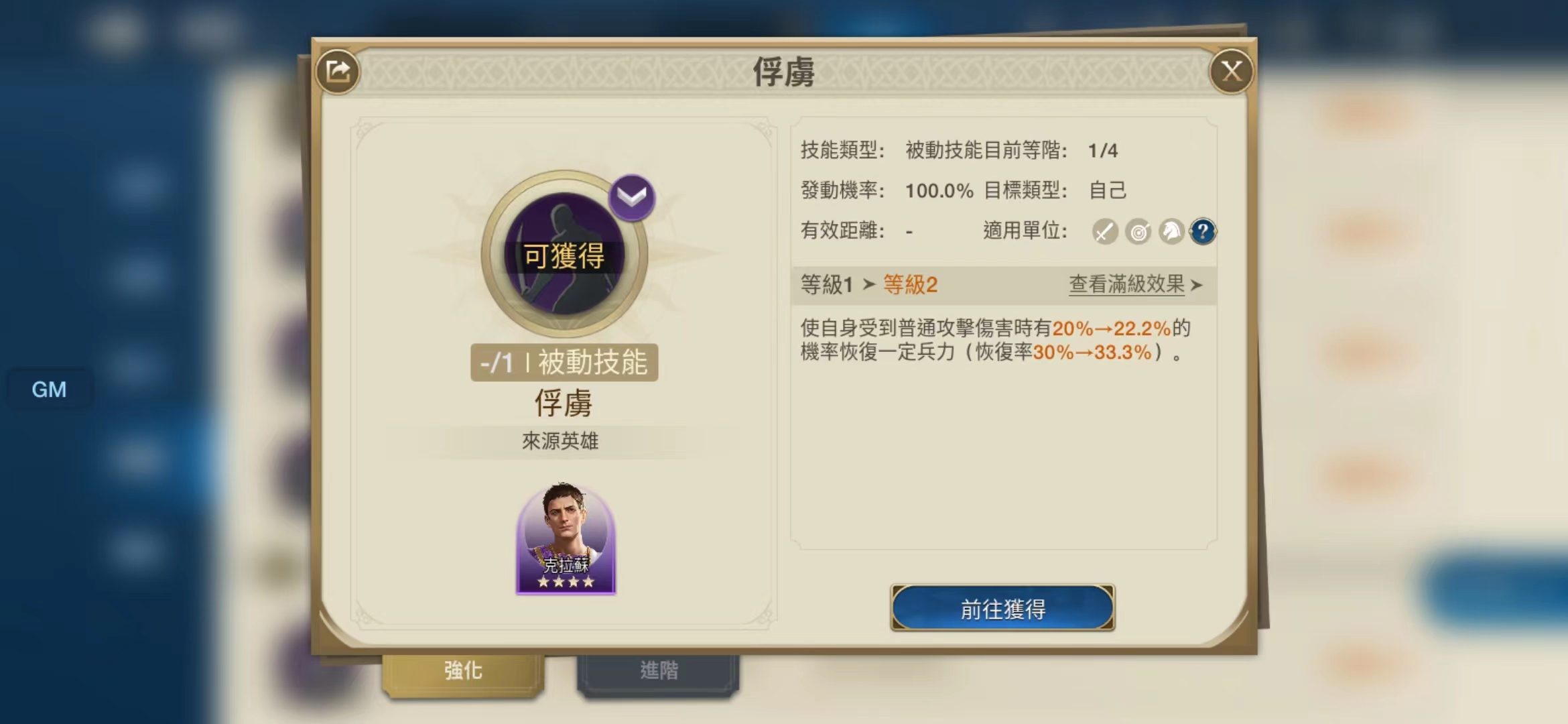Screen dimensions: 1568x724
Task: Click the arrow after 查看滿級效果
Action: pyautogui.click(x=1197, y=286)
